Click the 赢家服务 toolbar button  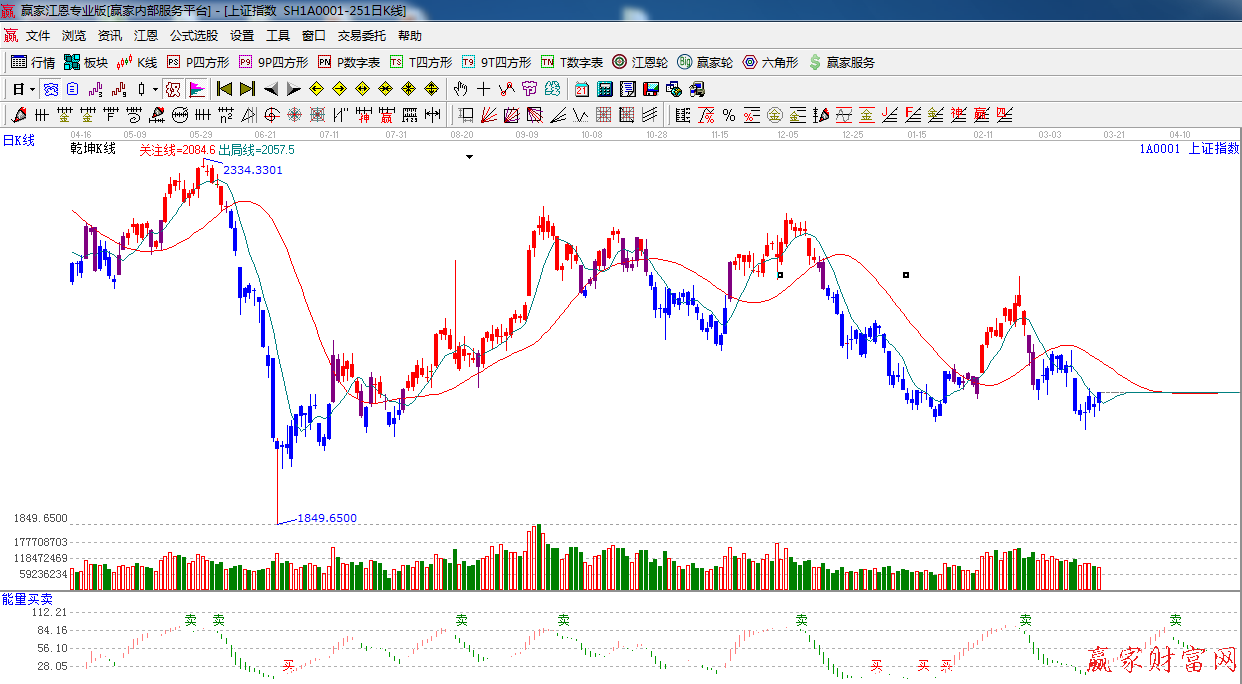click(x=841, y=62)
